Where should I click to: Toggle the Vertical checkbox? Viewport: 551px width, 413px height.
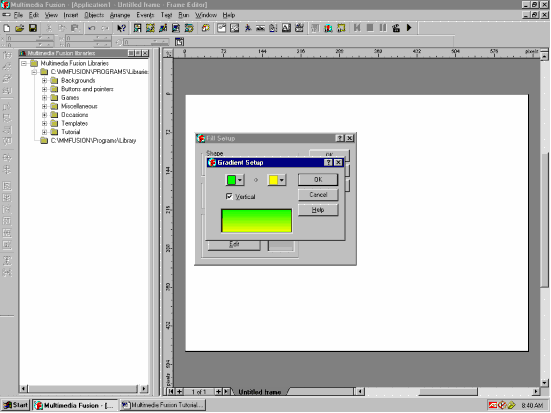[x=229, y=196]
